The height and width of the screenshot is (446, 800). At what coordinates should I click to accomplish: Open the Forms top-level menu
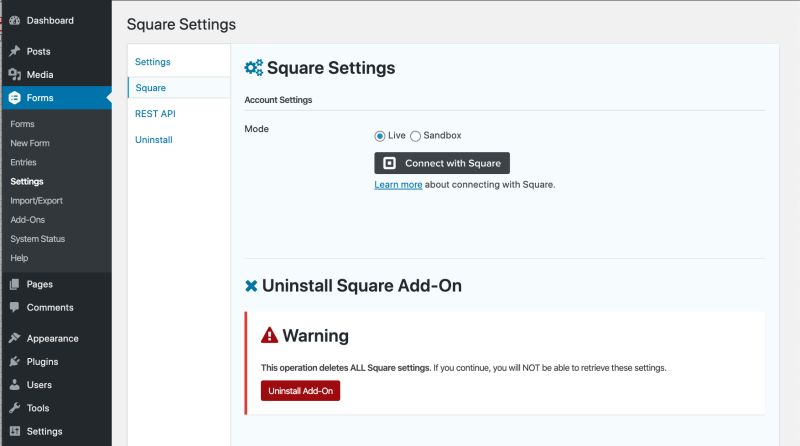[x=56, y=97]
